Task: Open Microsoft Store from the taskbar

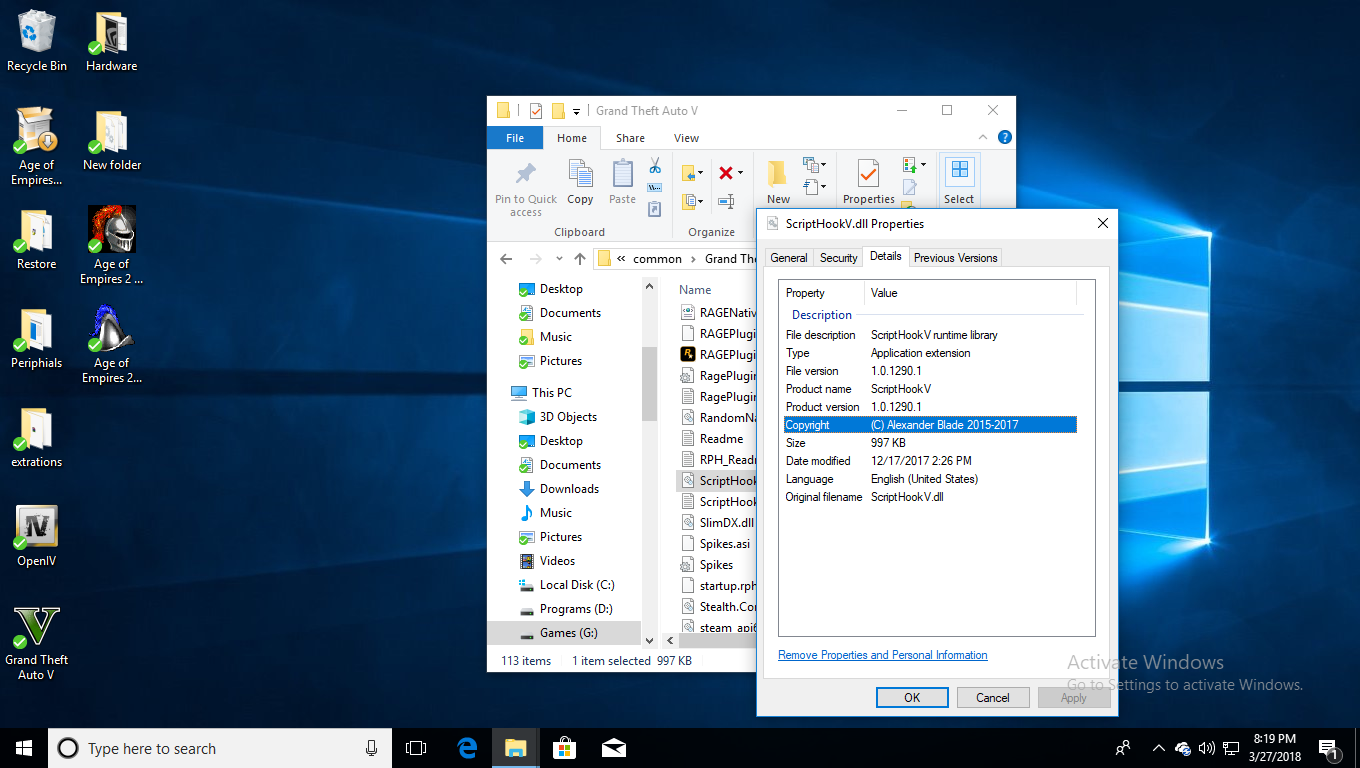Action: click(x=565, y=748)
